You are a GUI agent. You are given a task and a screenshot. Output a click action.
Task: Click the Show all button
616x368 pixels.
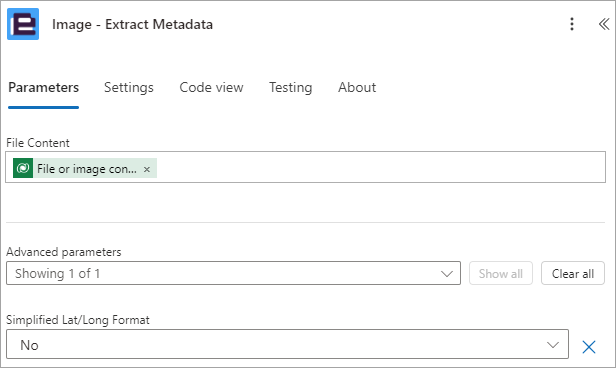500,273
